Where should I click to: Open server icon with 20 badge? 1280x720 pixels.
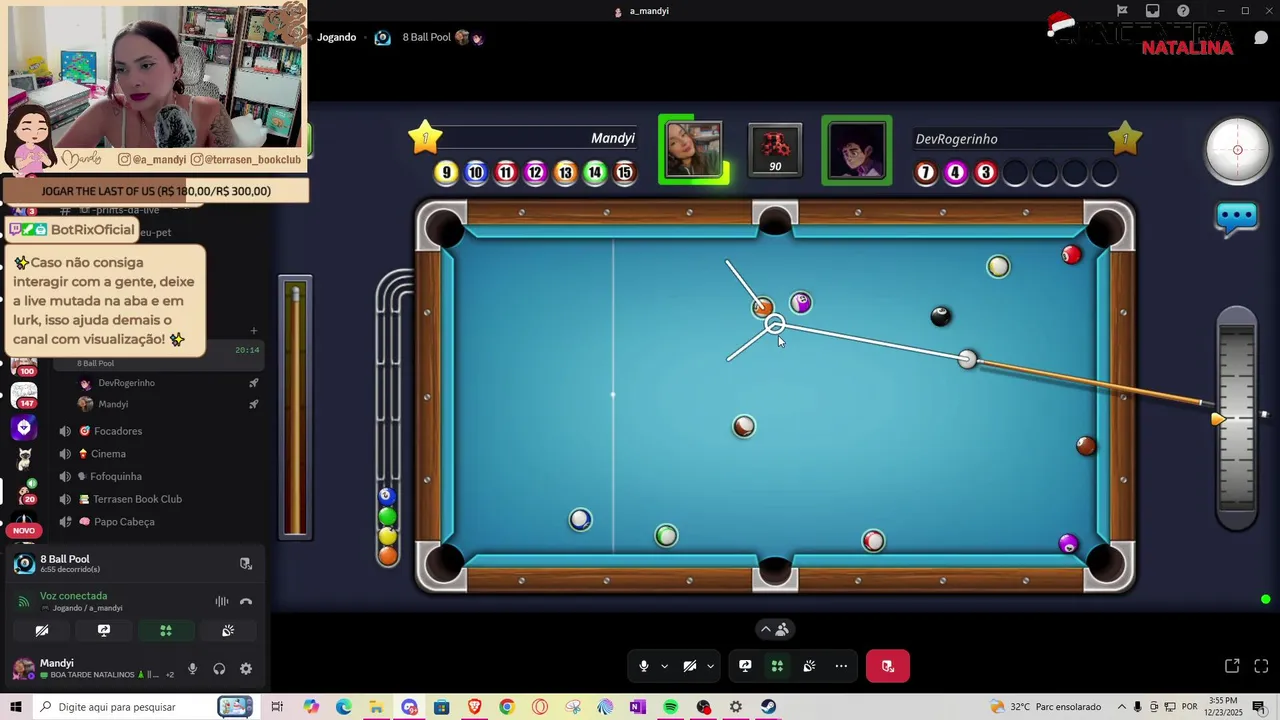click(24, 491)
